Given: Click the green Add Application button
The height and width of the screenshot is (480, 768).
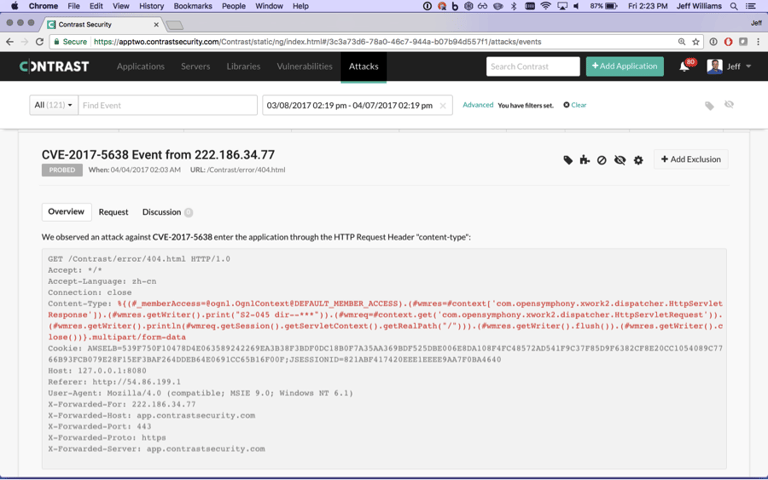Looking at the screenshot, I should [624, 67].
